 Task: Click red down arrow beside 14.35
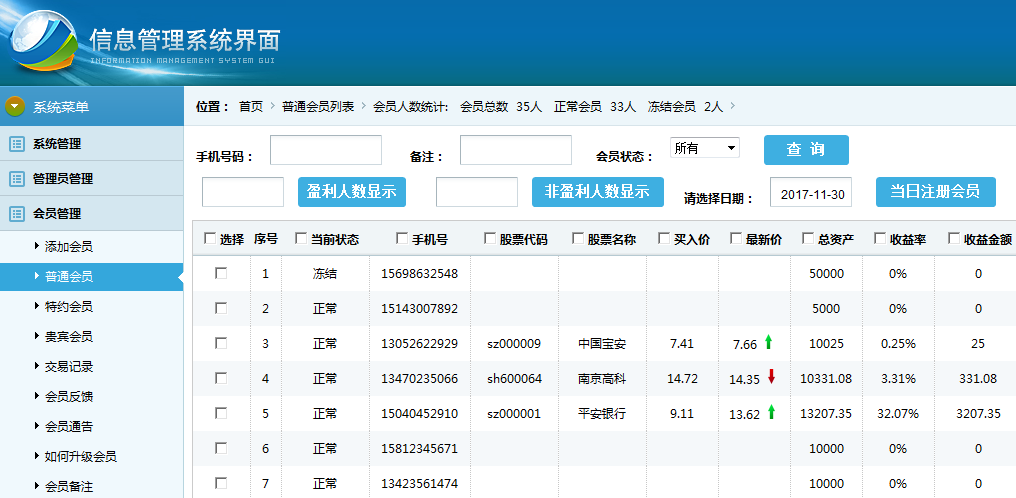(x=771, y=378)
